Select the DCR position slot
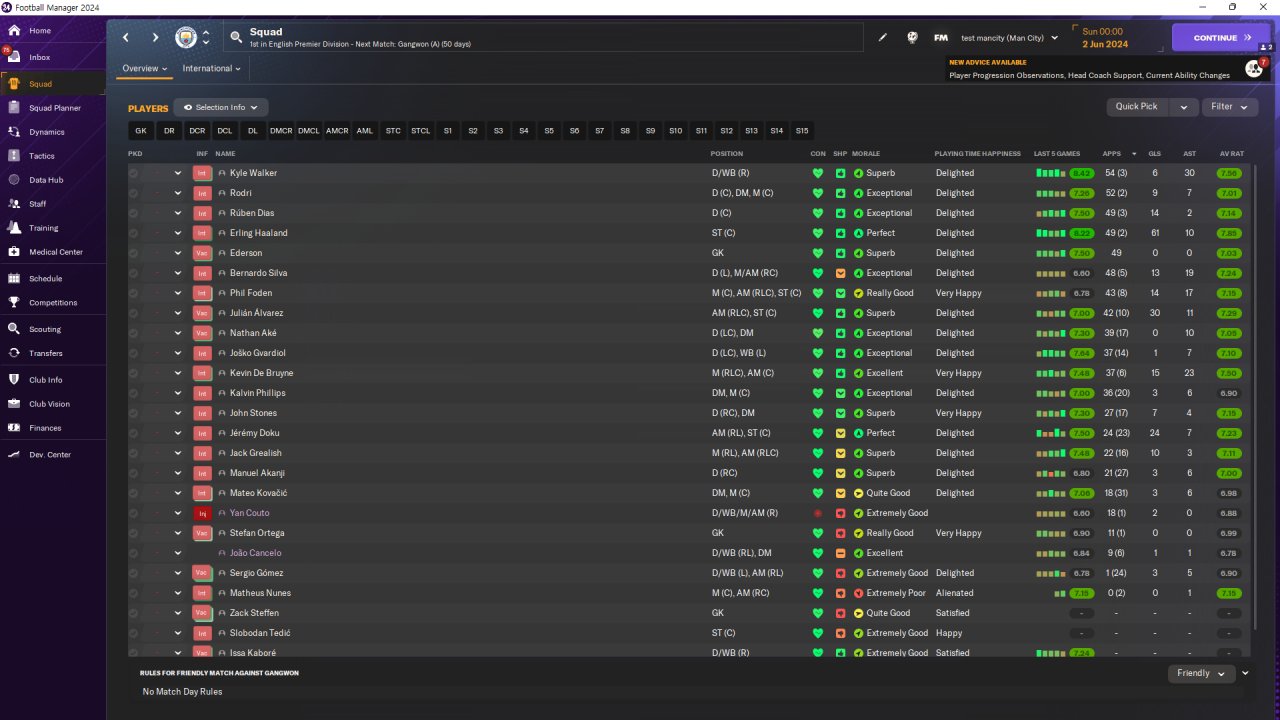The height and width of the screenshot is (720, 1280). (x=197, y=131)
